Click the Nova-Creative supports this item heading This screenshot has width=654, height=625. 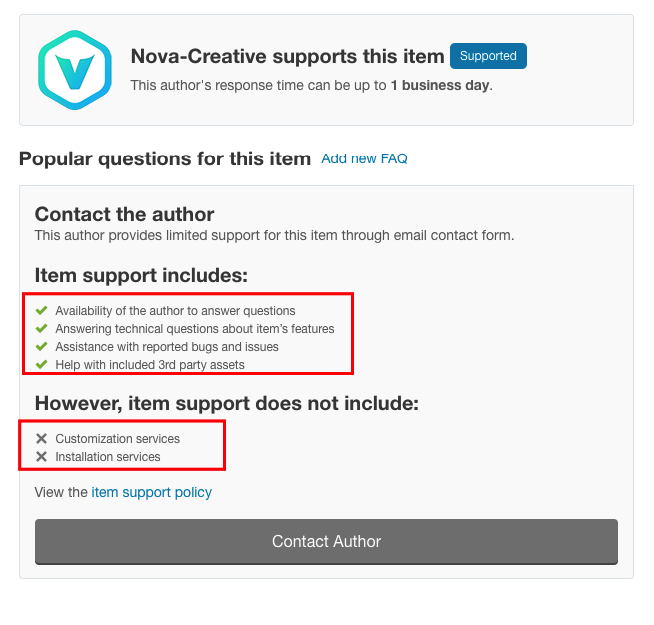tap(287, 56)
